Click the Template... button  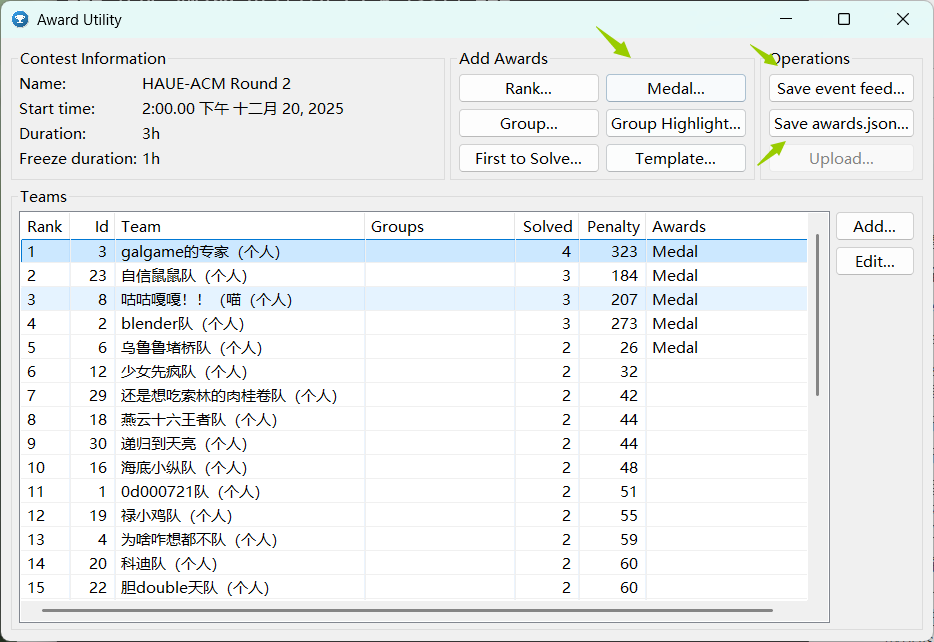coord(675,158)
